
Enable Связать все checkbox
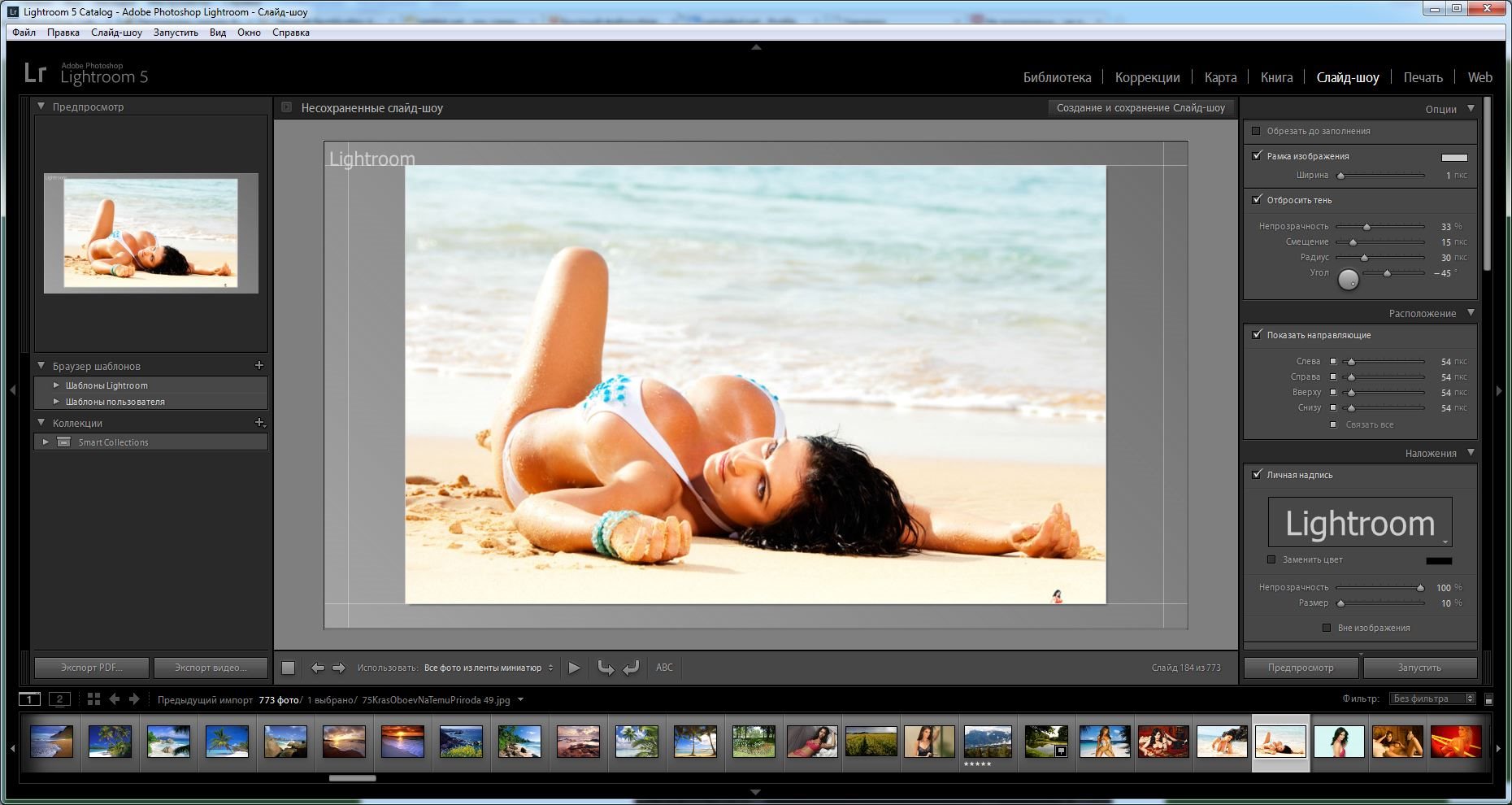pos(1333,424)
